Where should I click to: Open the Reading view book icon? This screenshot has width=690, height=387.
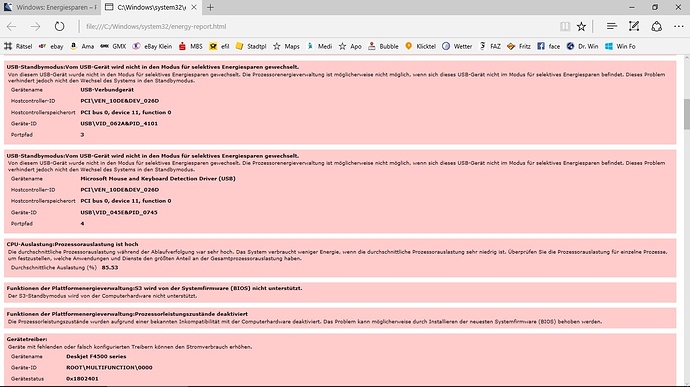pyautogui.click(x=565, y=26)
